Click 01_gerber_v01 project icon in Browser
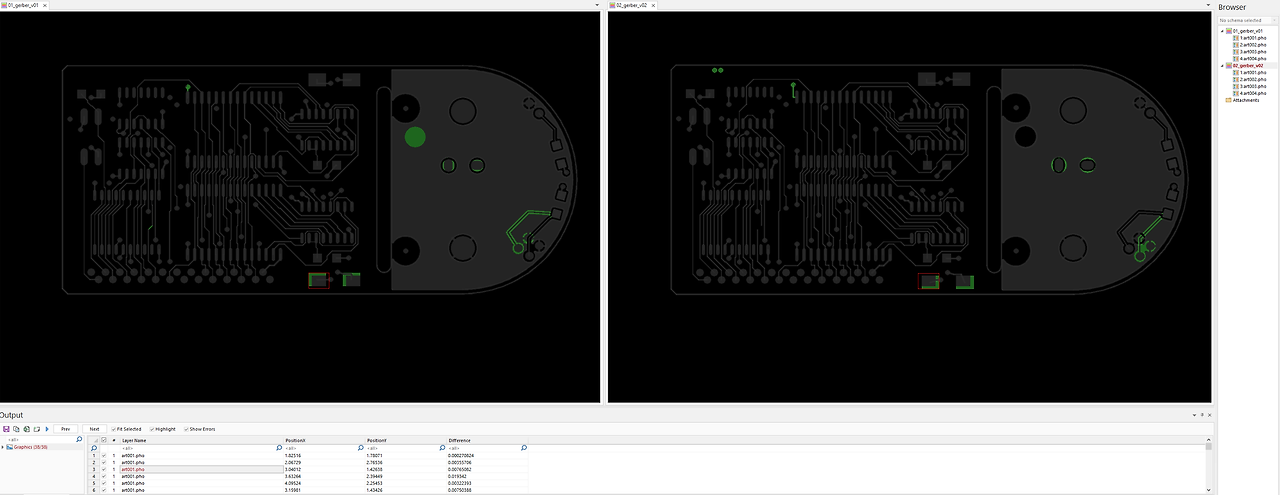 [x=1229, y=31]
